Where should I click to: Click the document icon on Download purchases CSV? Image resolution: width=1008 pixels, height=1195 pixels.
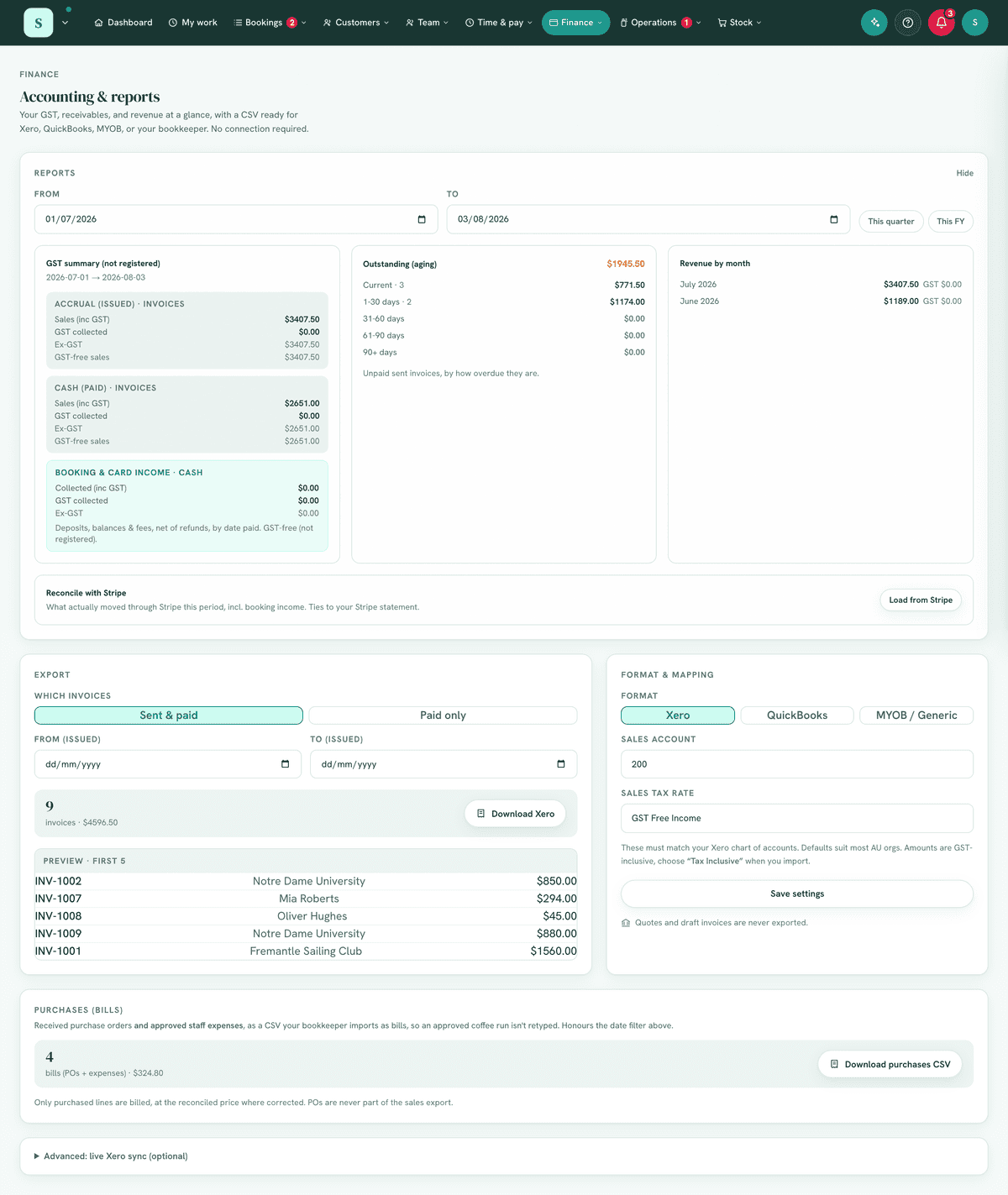[834, 1064]
